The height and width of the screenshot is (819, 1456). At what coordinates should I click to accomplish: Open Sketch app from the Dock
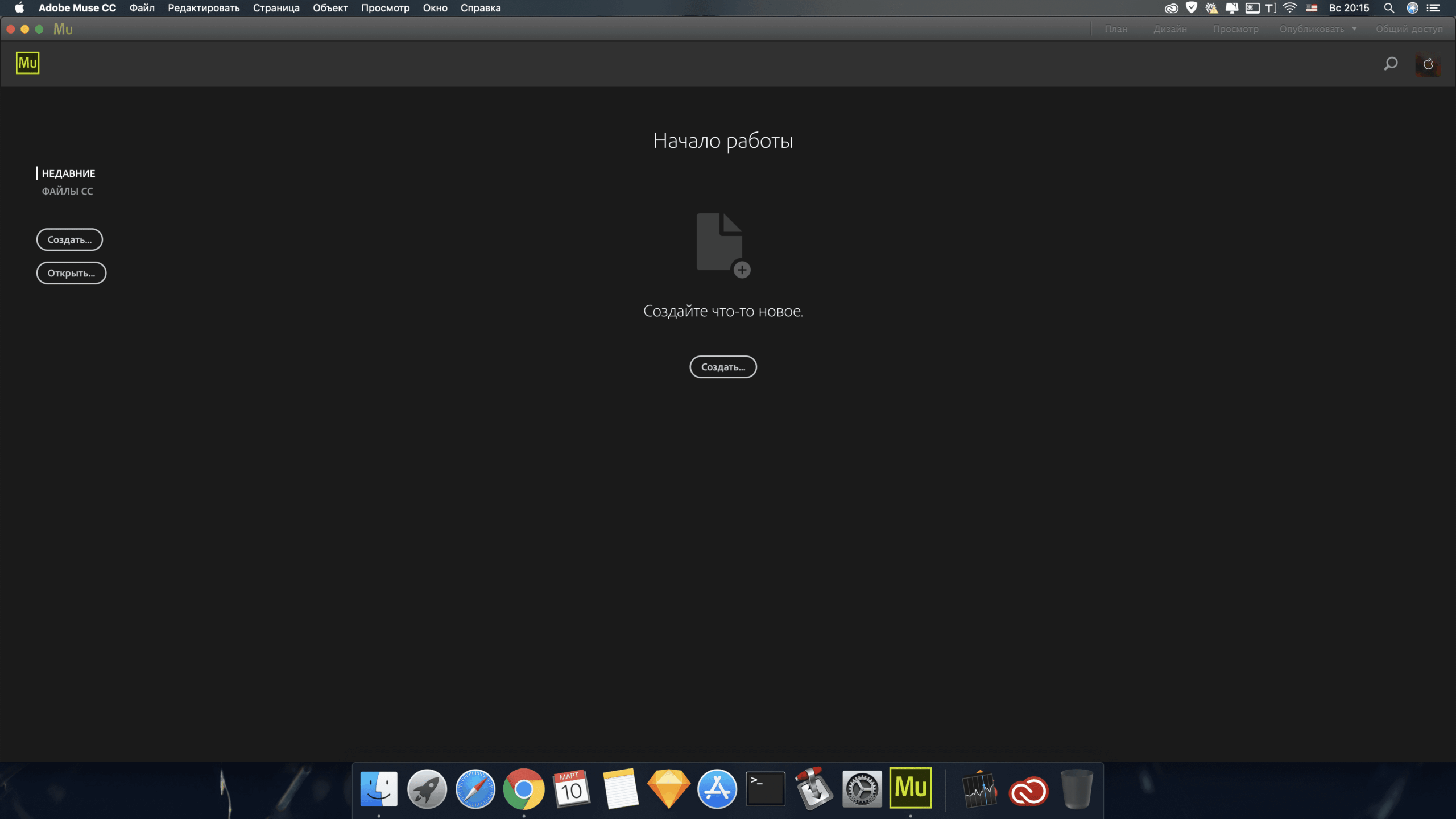click(x=669, y=789)
